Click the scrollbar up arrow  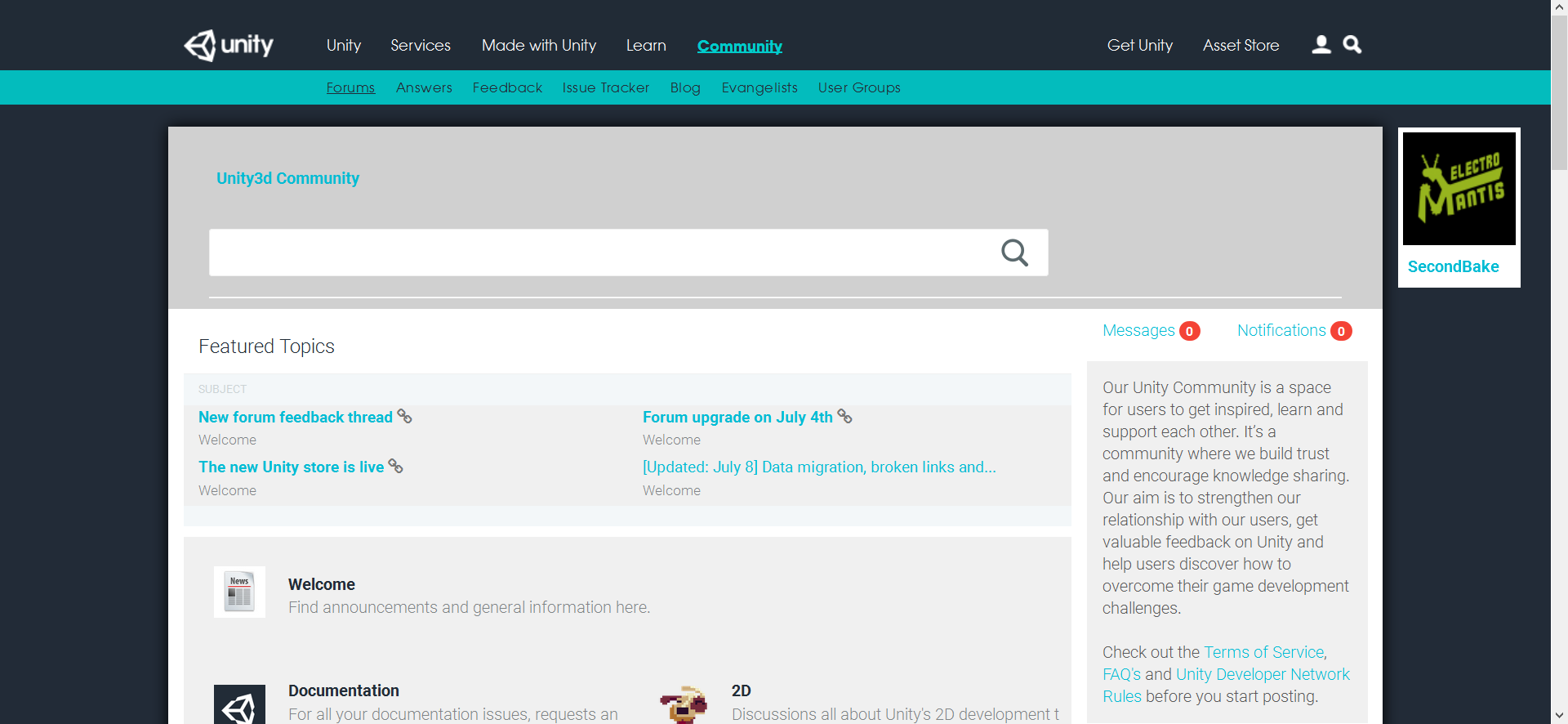(x=1559, y=7)
